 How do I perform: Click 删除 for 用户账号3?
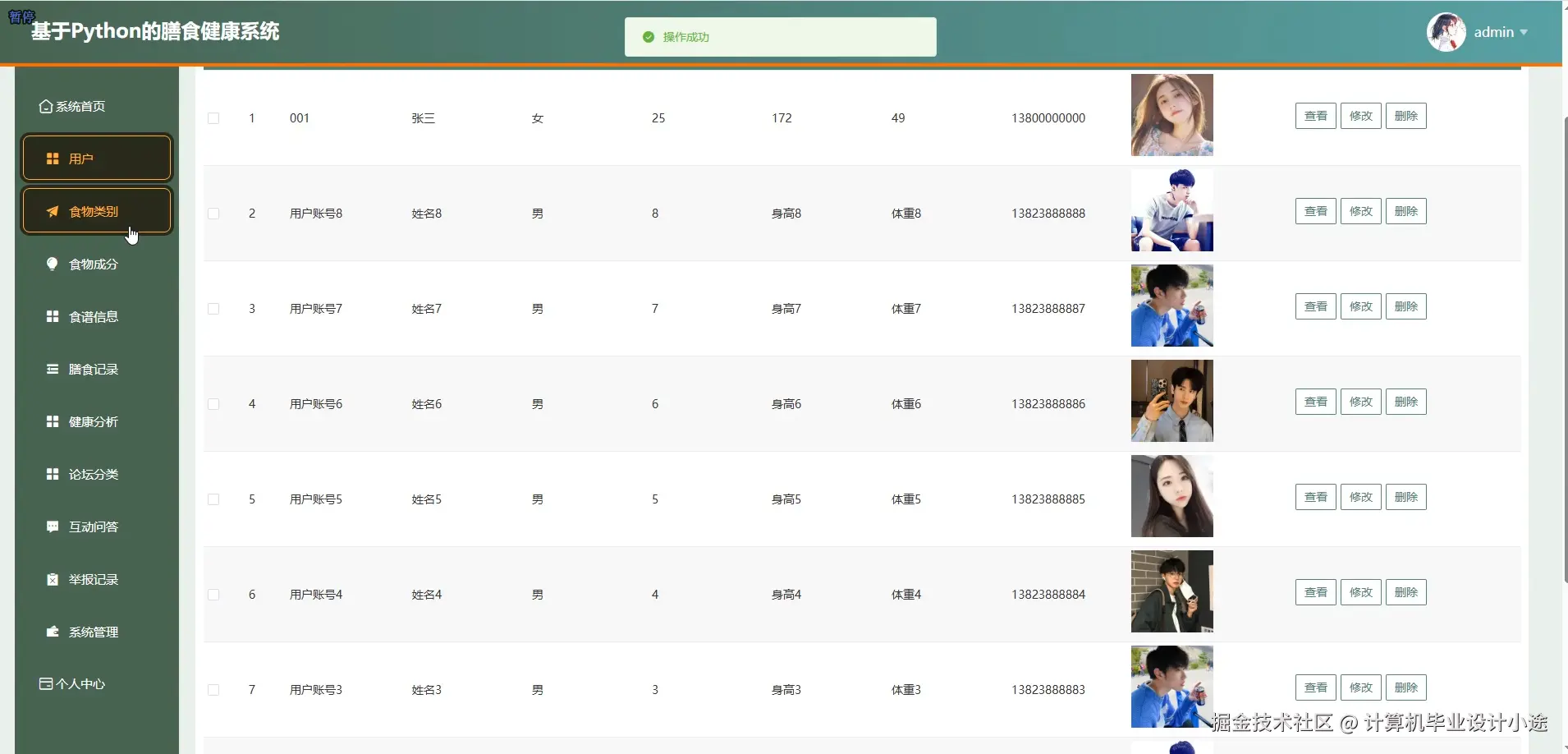tap(1406, 687)
